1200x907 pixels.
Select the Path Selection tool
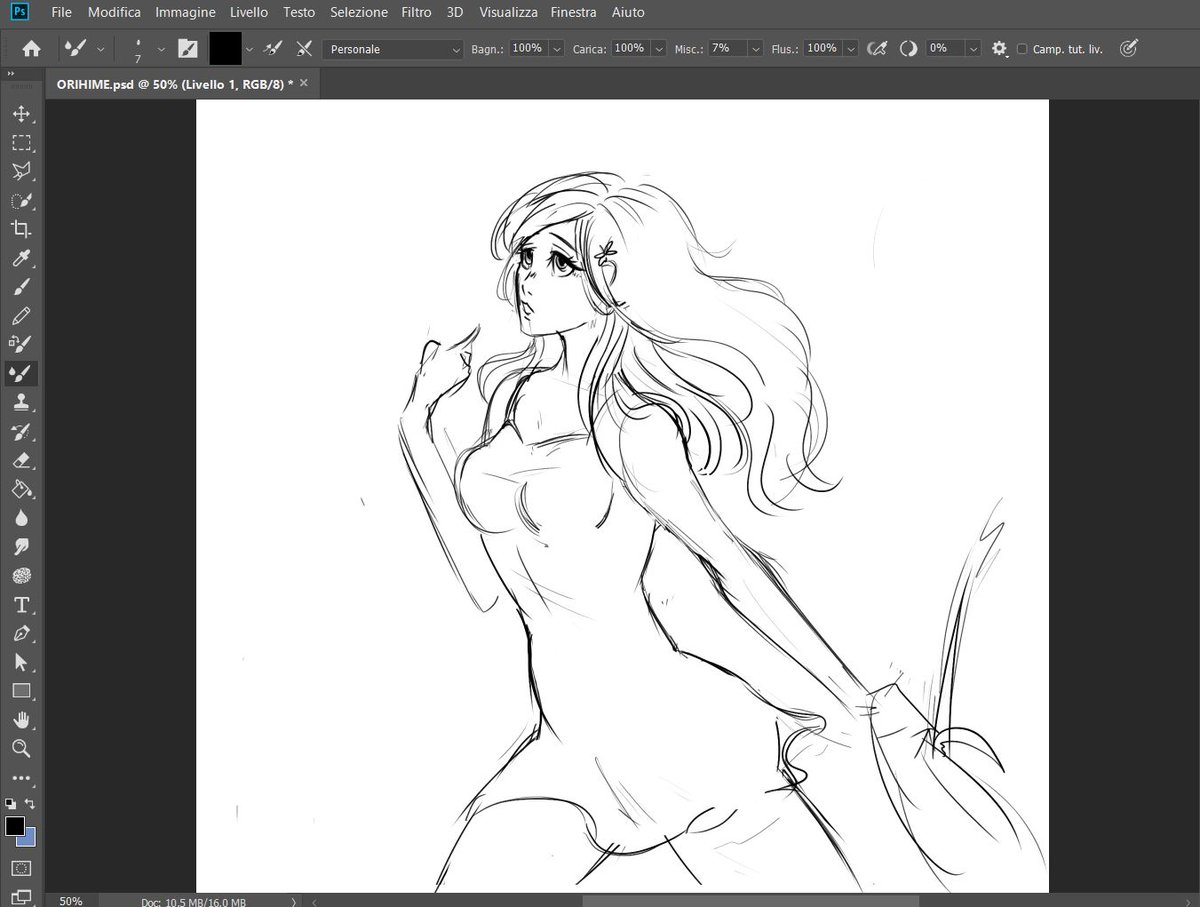click(x=21, y=662)
